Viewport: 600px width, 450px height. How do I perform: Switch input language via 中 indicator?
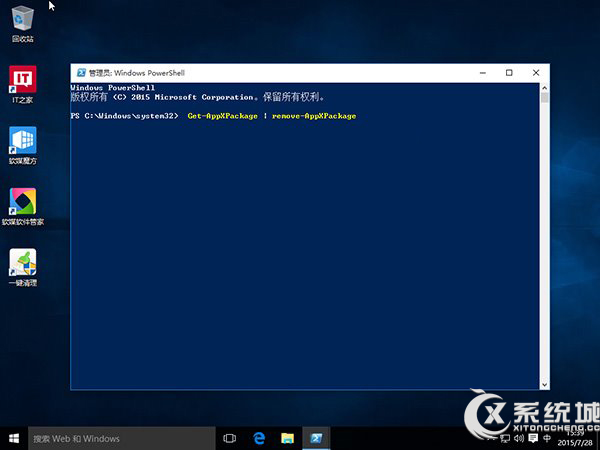(547, 438)
